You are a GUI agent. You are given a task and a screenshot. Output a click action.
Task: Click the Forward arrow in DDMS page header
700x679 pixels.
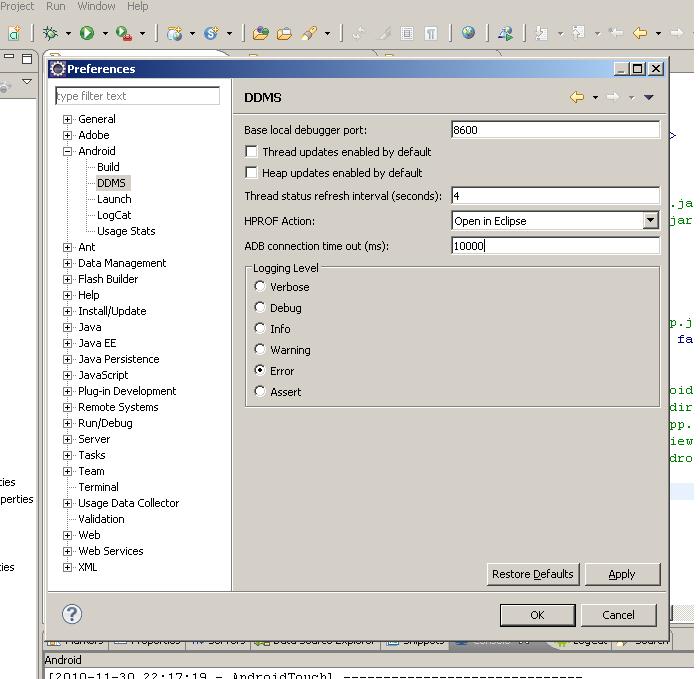613,97
